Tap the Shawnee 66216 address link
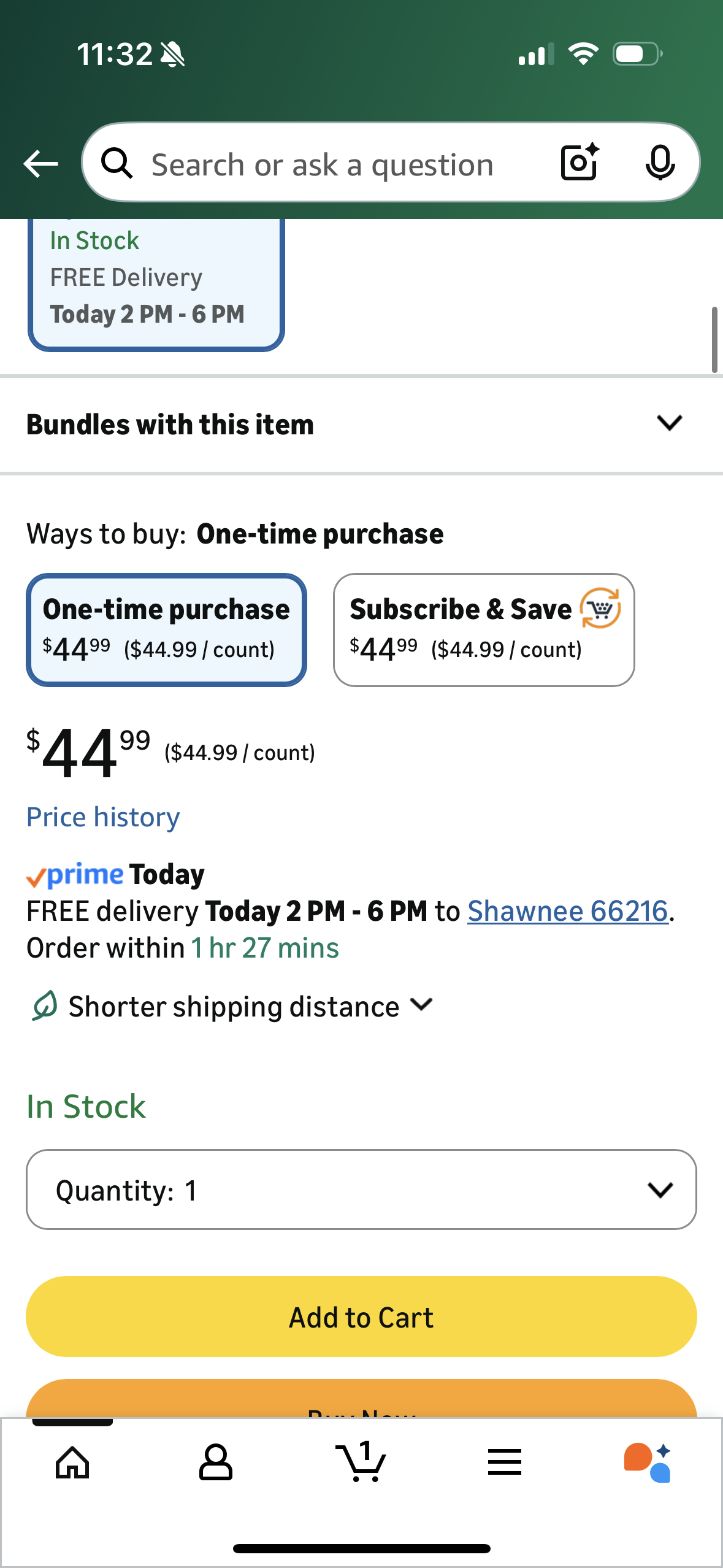The image size is (723, 1568). tap(567, 911)
